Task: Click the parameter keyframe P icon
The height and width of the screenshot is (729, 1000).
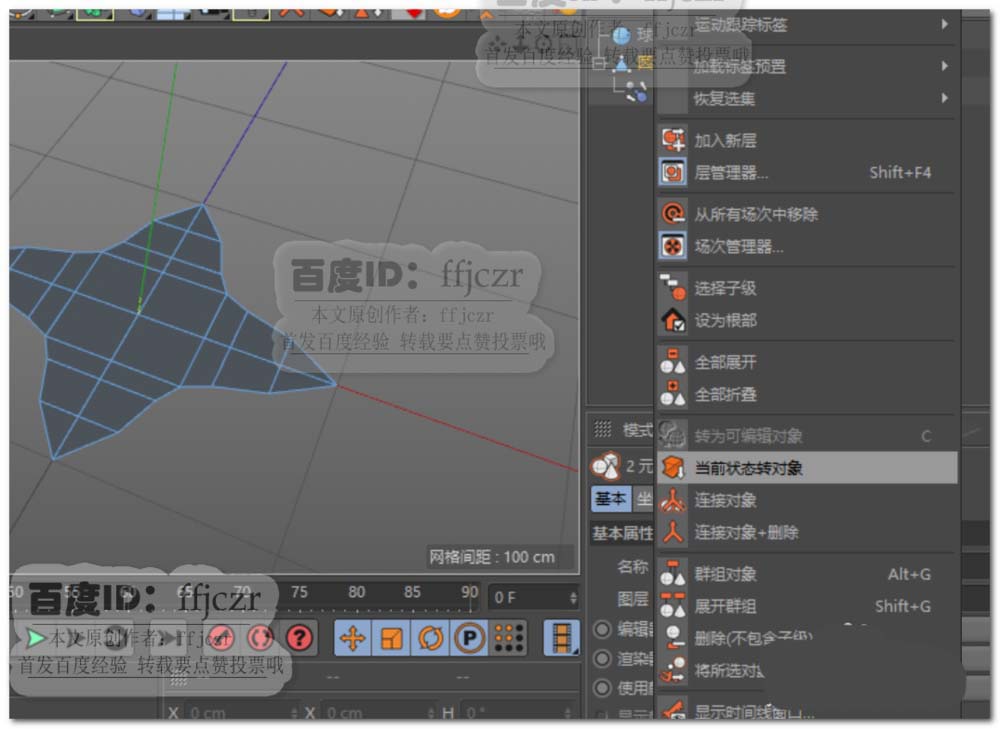Action: click(468, 638)
